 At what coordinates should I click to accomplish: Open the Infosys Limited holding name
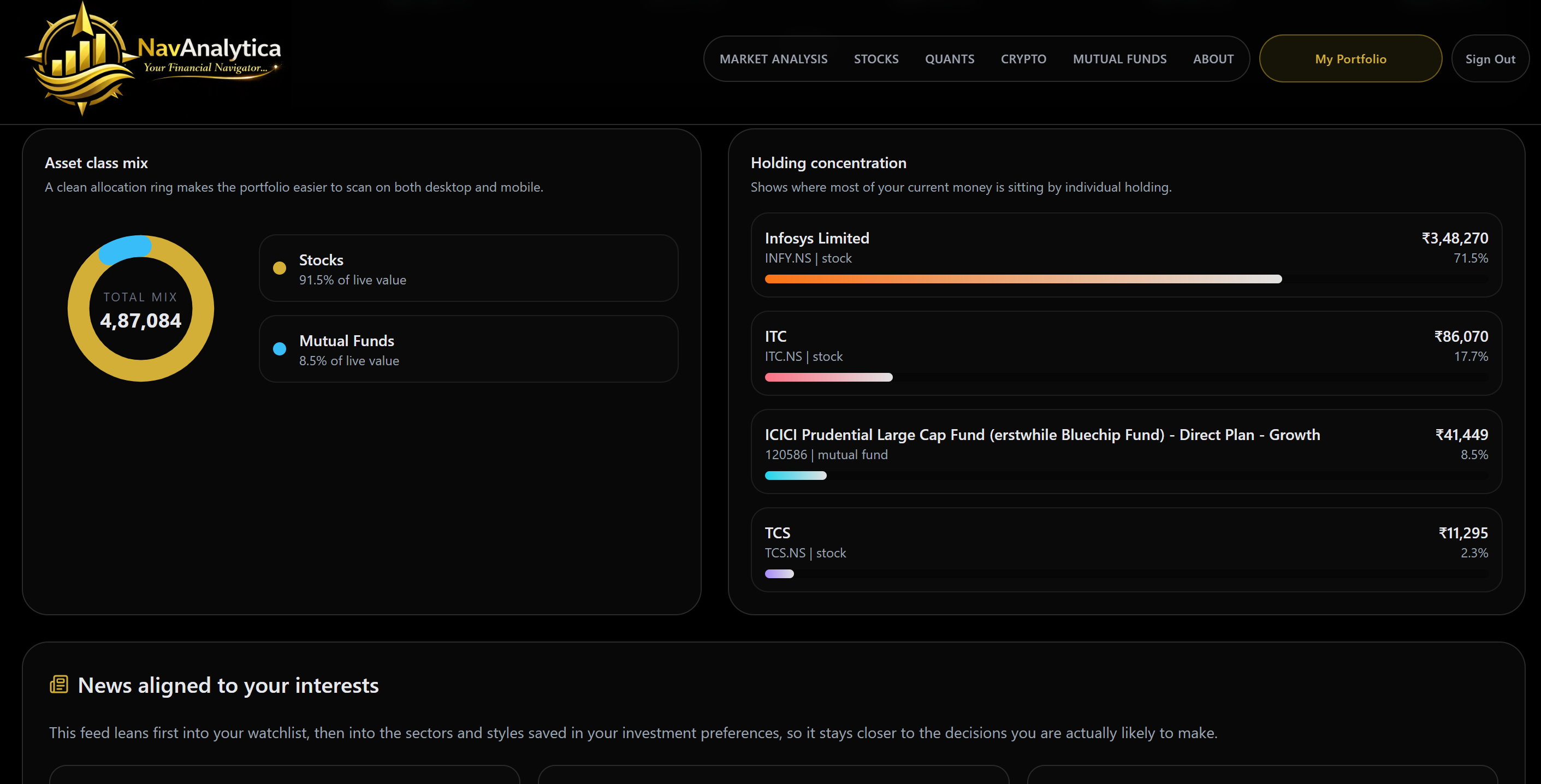point(816,238)
